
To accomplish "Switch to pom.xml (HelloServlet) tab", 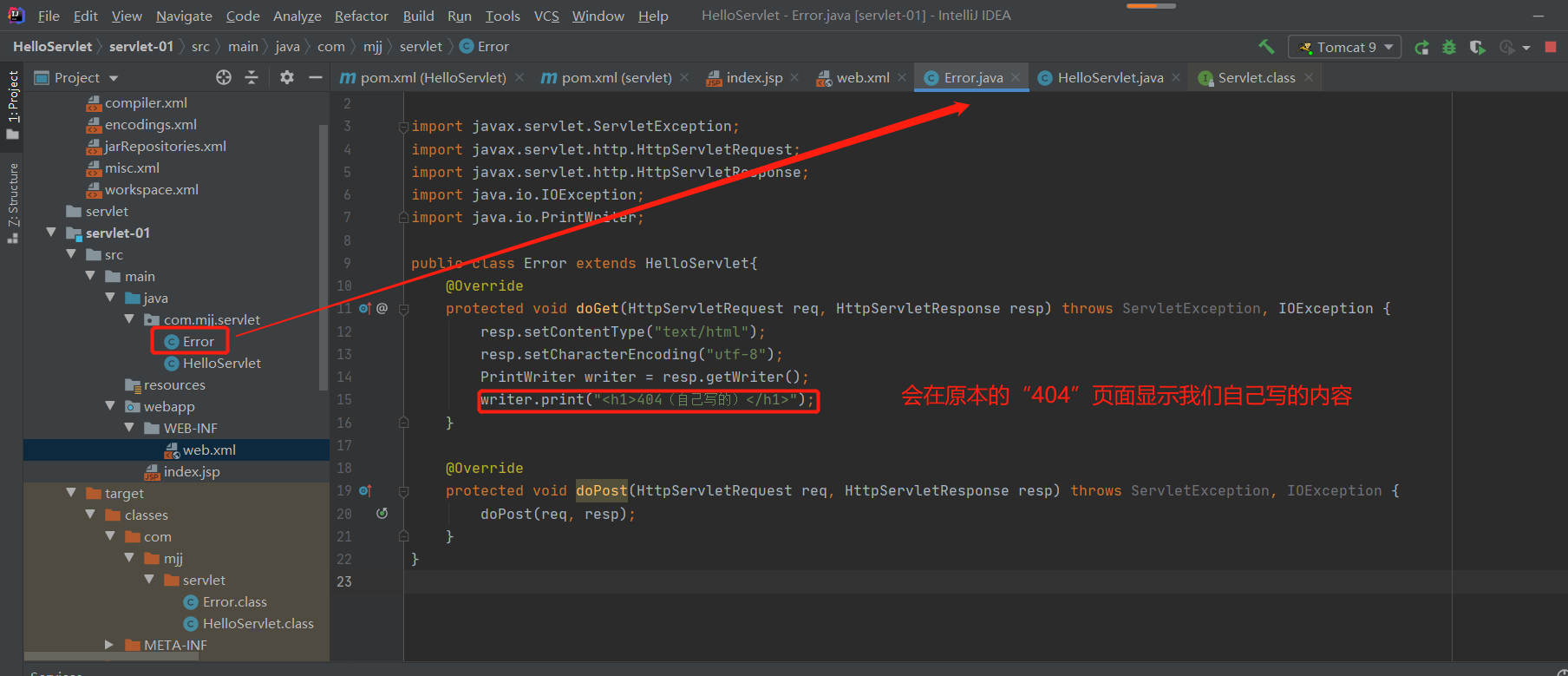I will pos(432,77).
